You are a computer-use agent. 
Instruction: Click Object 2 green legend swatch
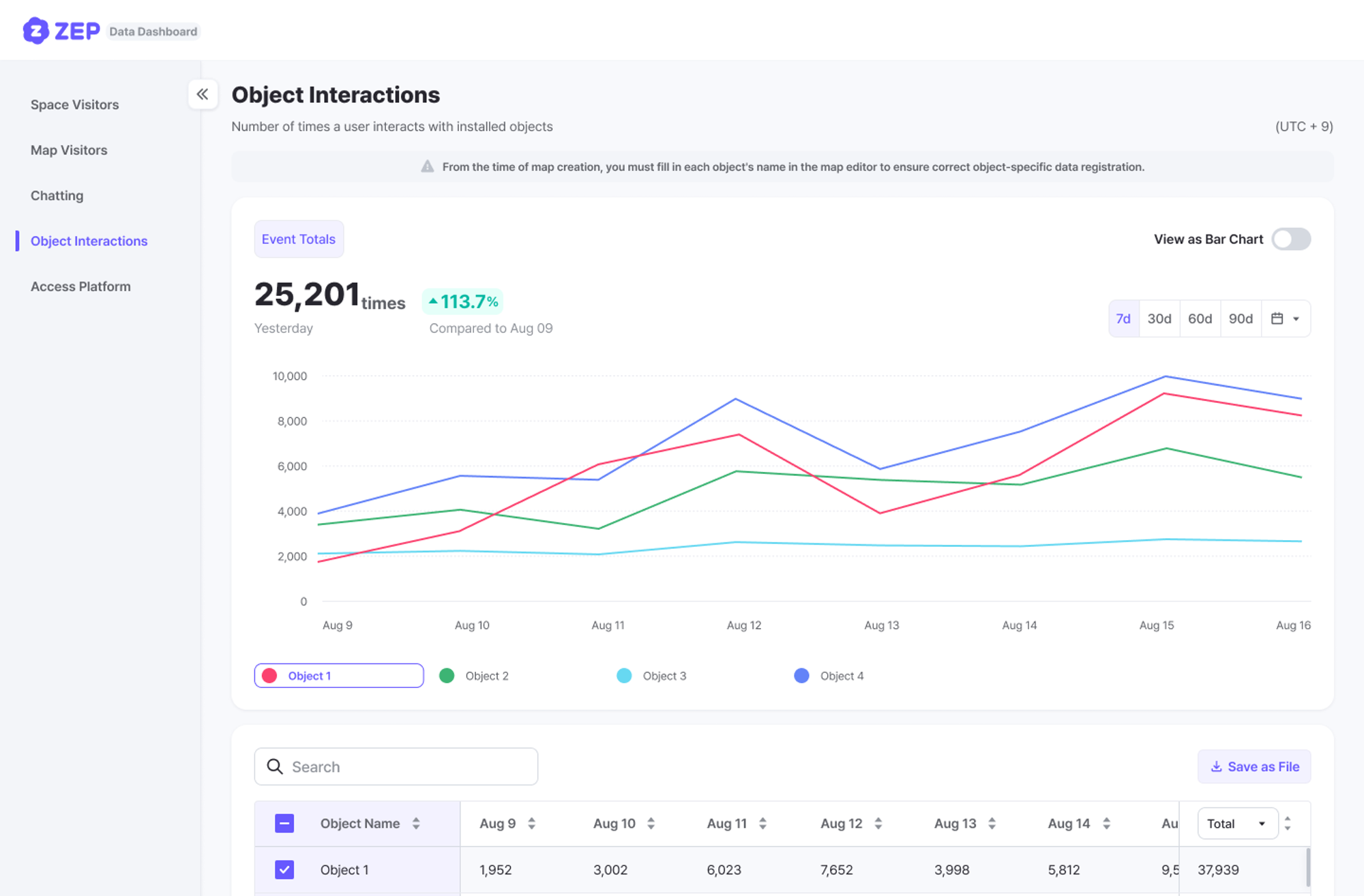coord(447,676)
